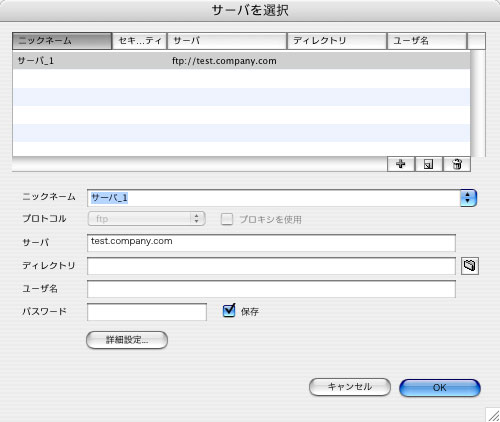Open the プロトコル ftp dropdown

point(146,219)
